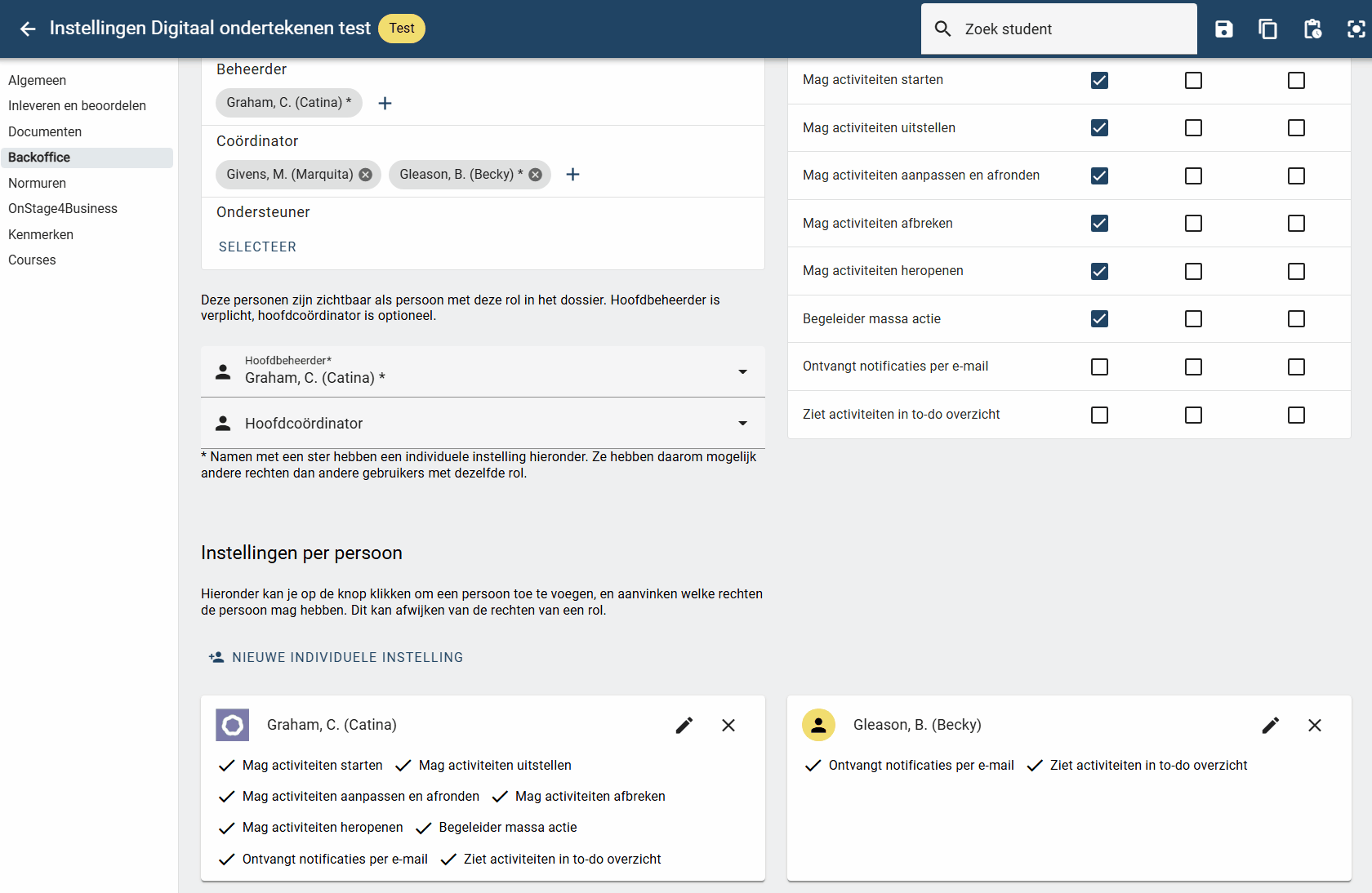Click add-person icon of new setting
1372x893 pixels.
click(x=216, y=657)
